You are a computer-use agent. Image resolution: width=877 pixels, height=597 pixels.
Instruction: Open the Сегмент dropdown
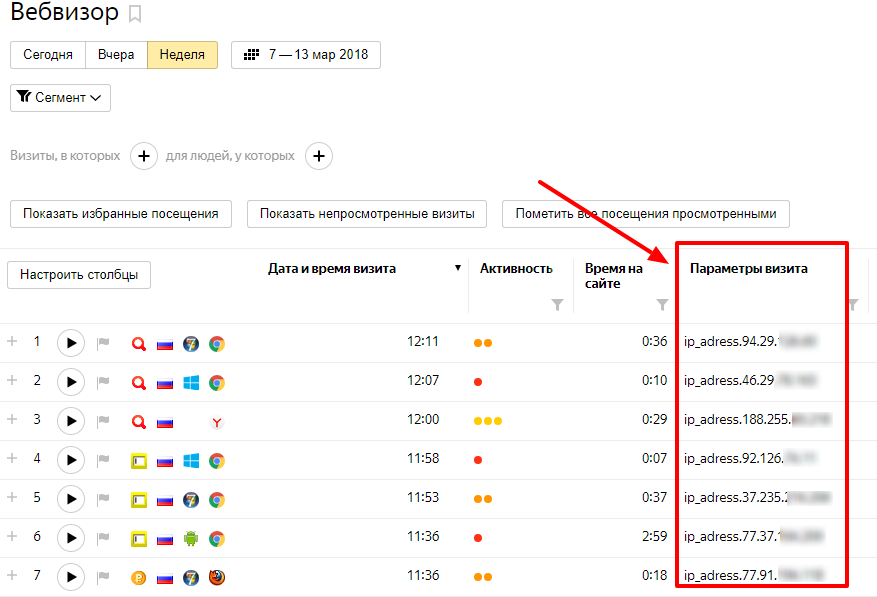(60, 98)
